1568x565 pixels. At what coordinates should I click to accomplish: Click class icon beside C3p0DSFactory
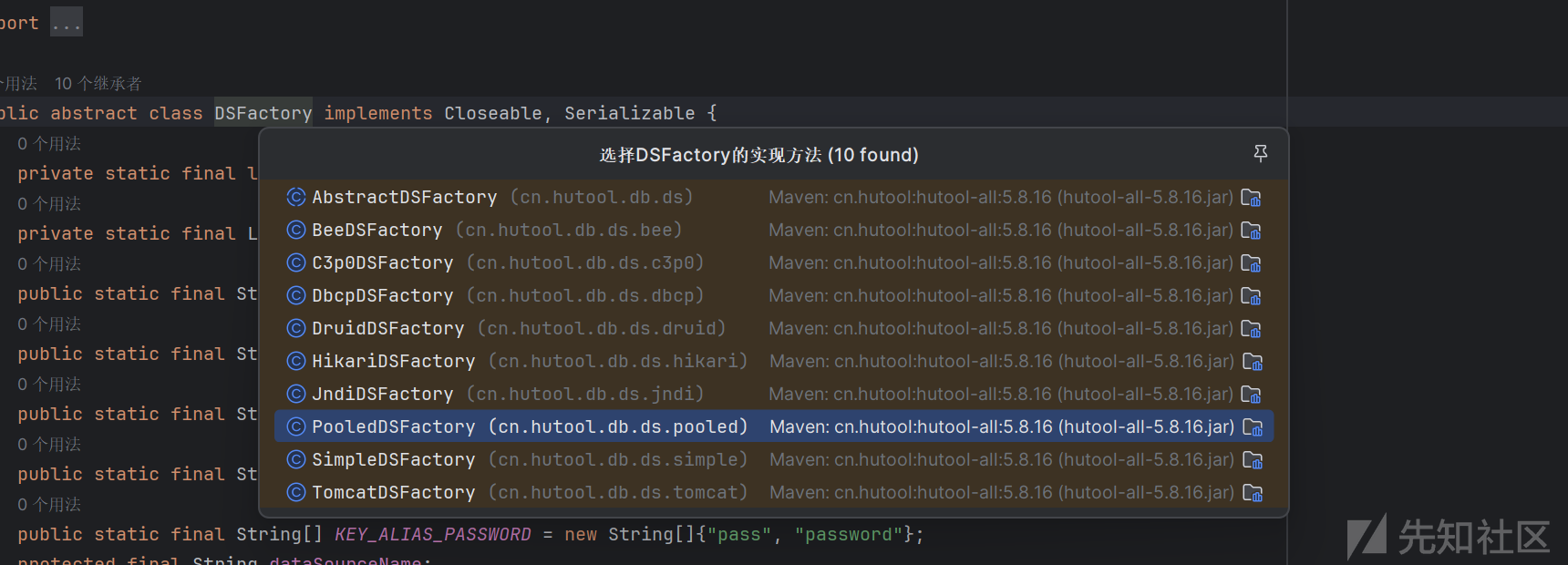click(x=296, y=262)
